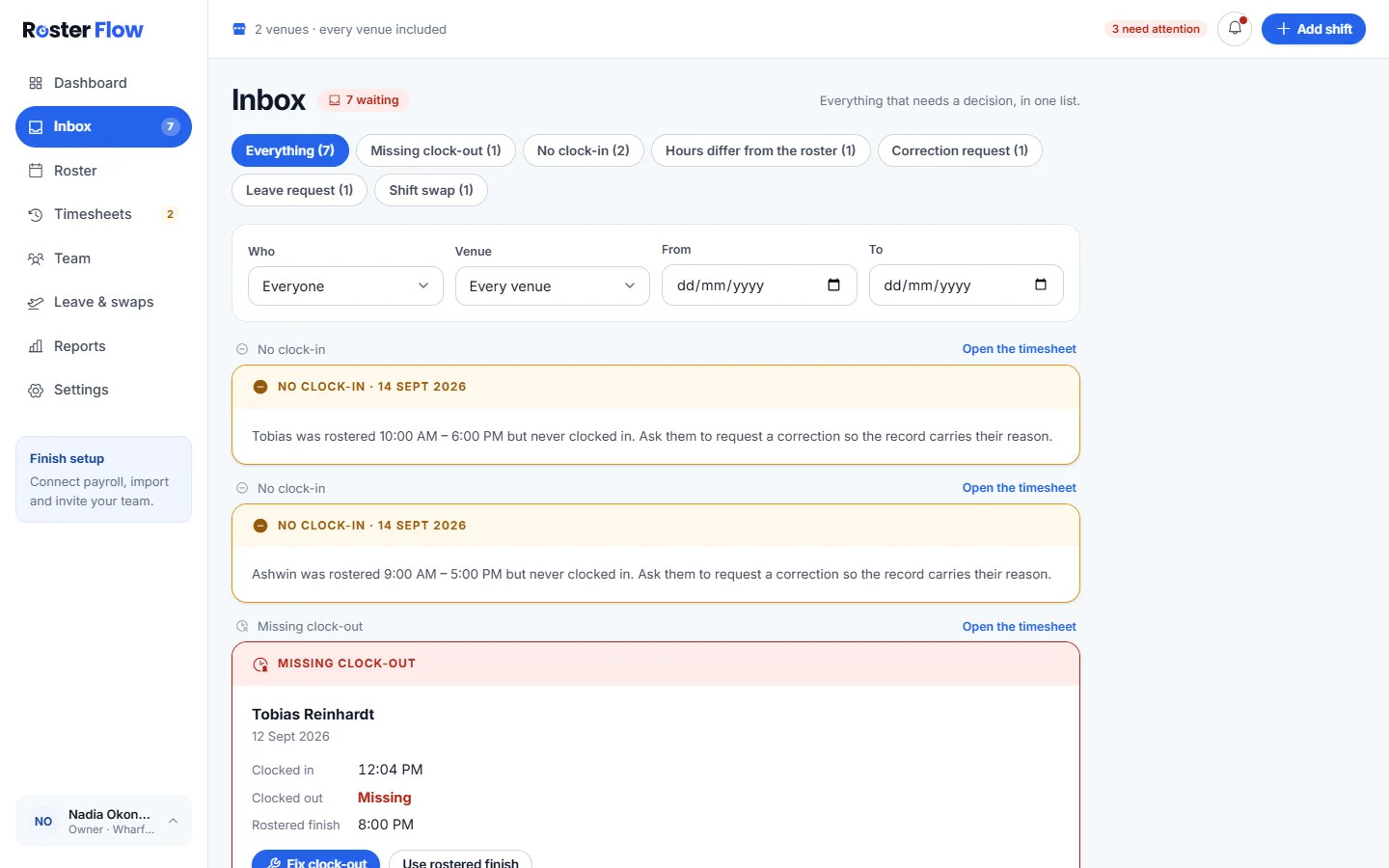Click the Roster calendar icon
Screen dimensions: 1389x868
[x=36, y=171]
